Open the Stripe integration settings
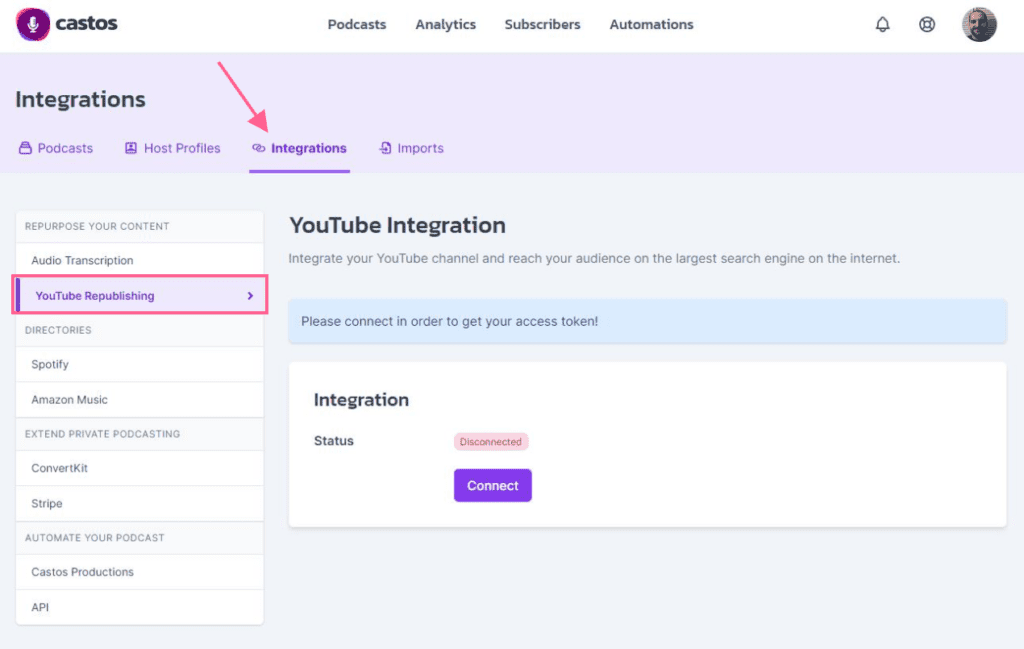 [x=47, y=504]
